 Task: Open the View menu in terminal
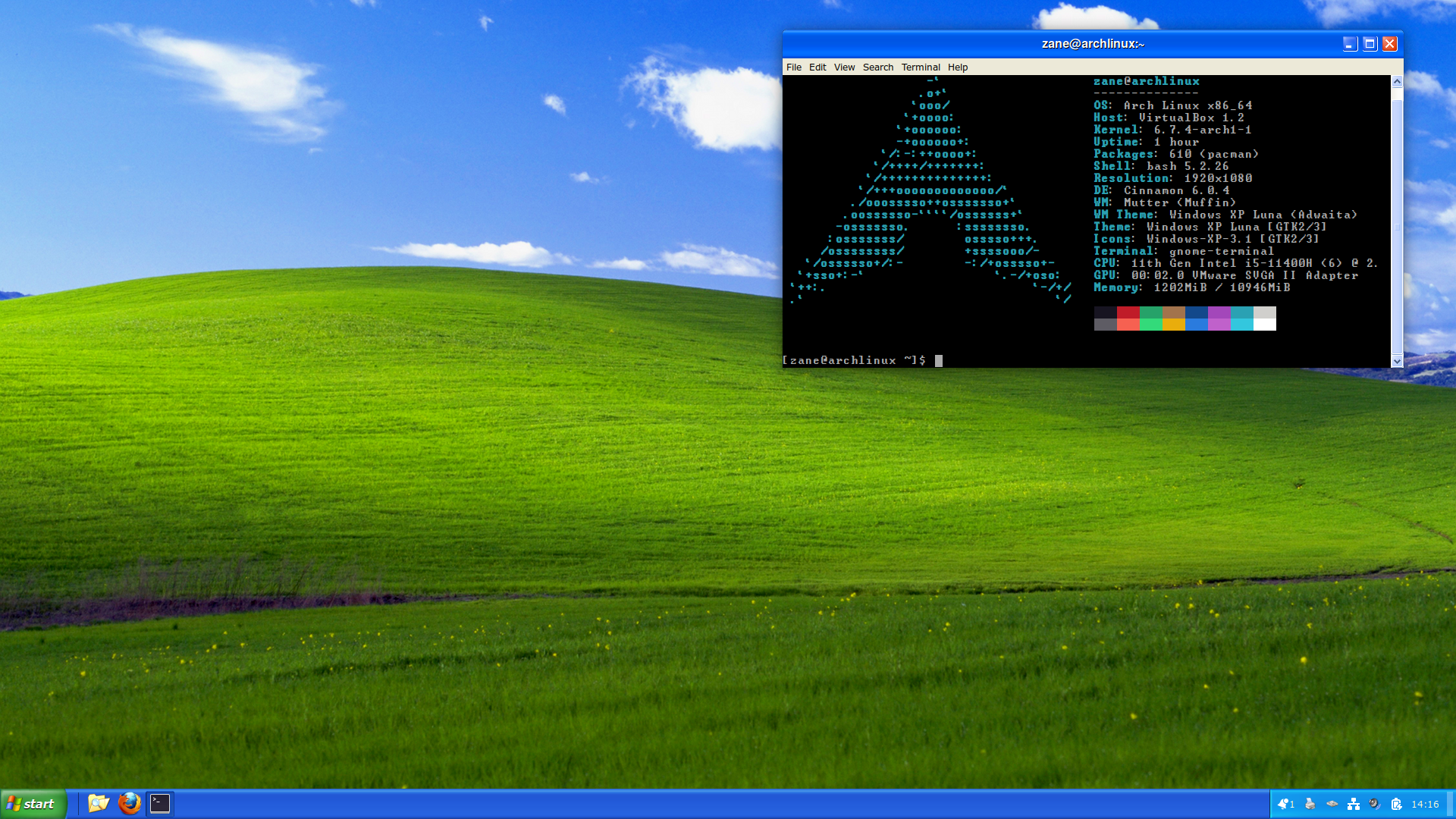(x=844, y=67)
